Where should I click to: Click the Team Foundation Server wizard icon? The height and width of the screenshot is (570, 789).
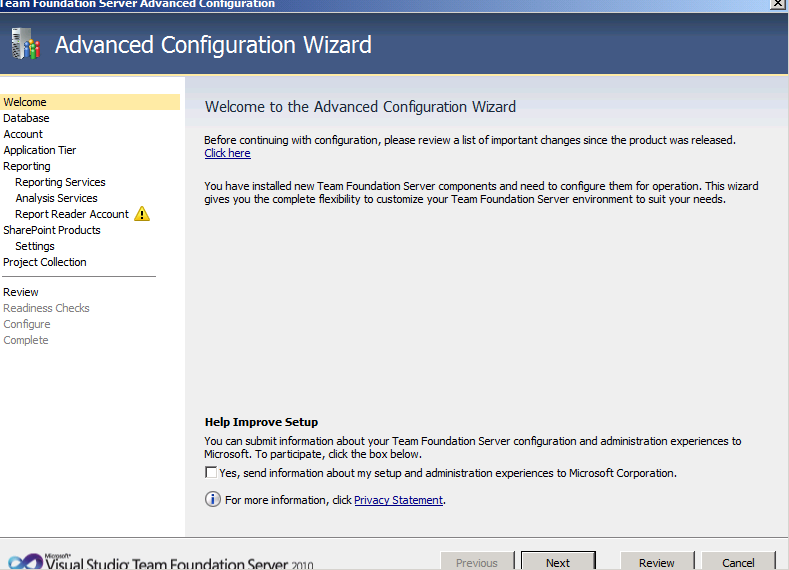pos(25,43)
